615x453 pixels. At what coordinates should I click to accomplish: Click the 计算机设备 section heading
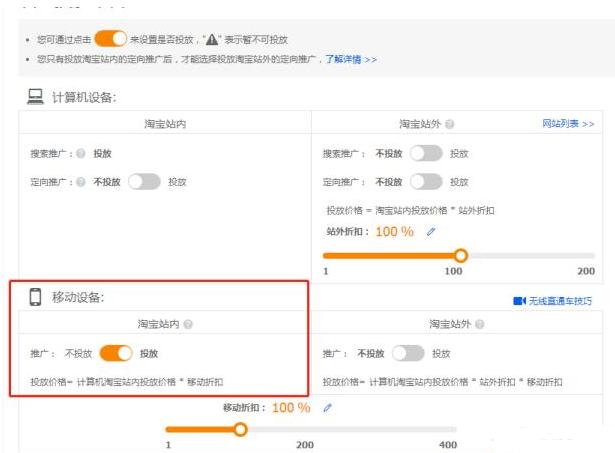coord(84,97)
